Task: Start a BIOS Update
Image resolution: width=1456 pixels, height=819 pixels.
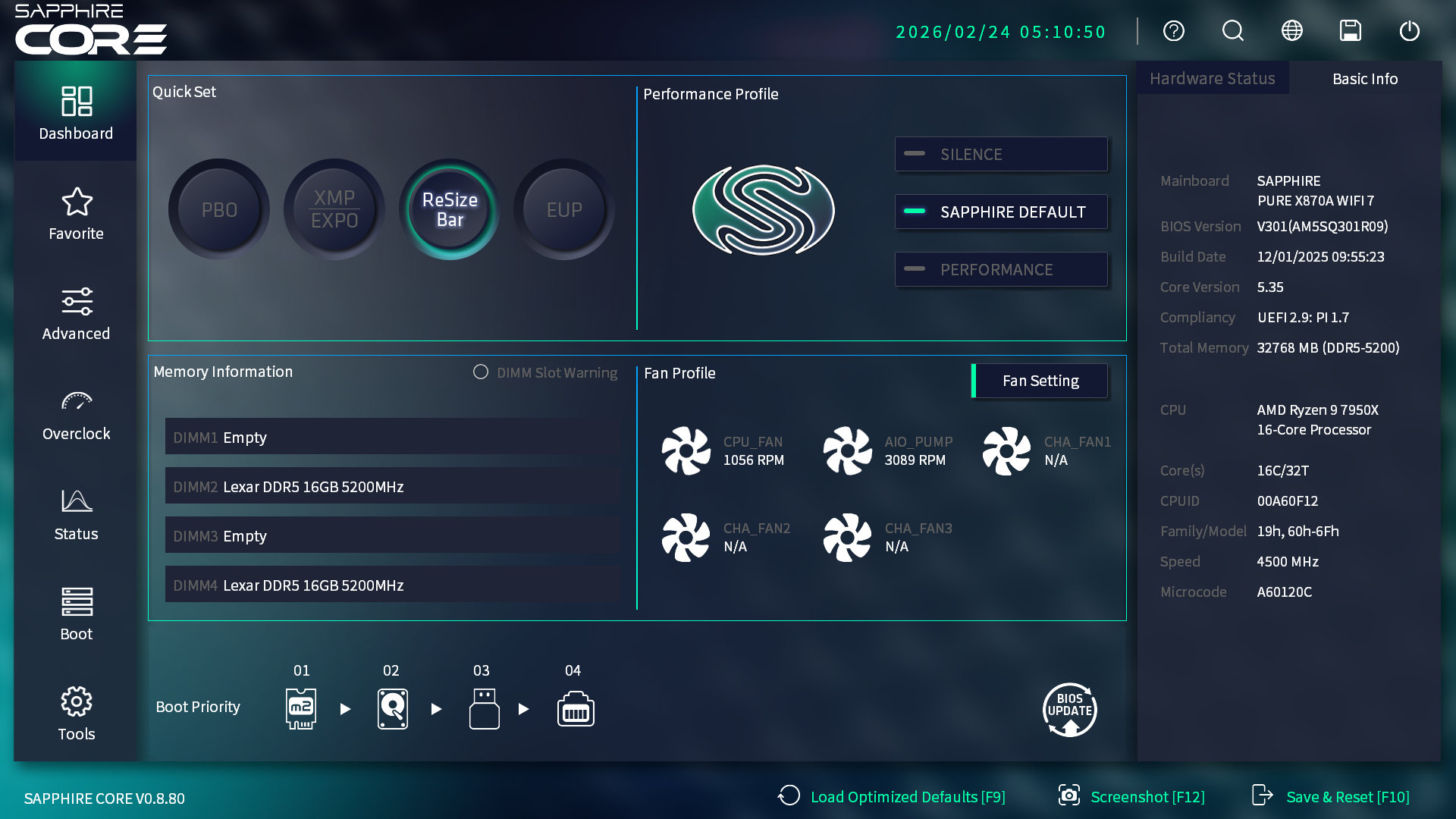Action: (1069, 709)
